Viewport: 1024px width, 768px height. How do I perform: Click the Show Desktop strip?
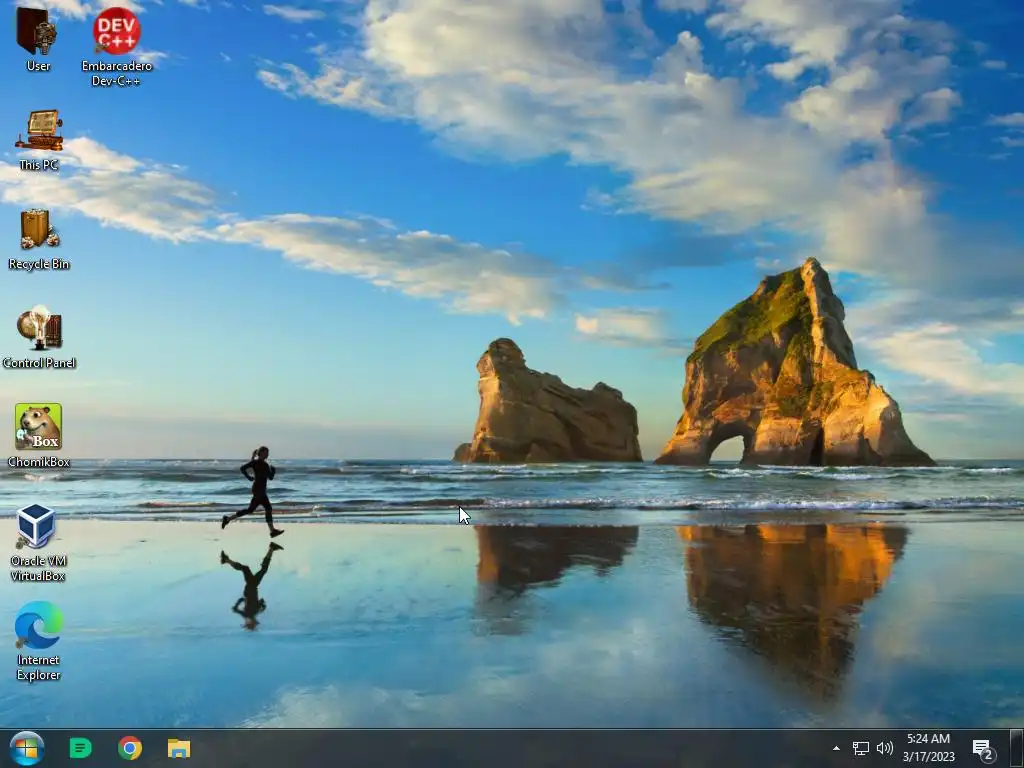point(1016,748)
